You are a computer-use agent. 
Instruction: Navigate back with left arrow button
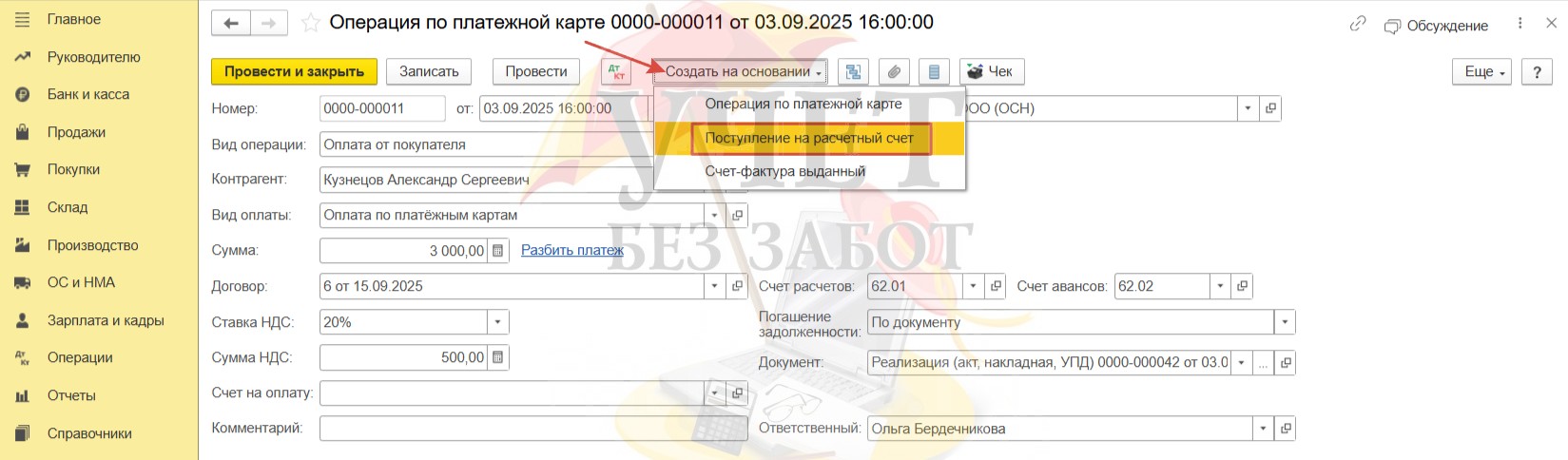231,23
